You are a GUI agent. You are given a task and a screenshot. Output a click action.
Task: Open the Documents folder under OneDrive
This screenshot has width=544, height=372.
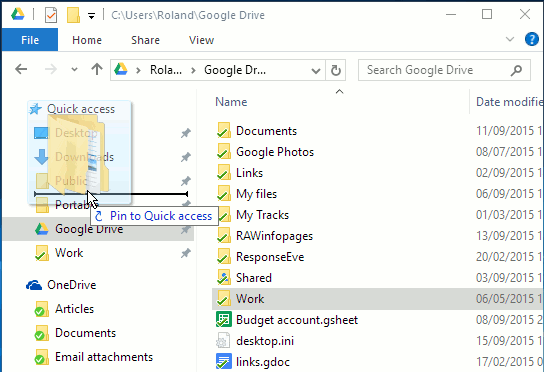tap(85, 333)
